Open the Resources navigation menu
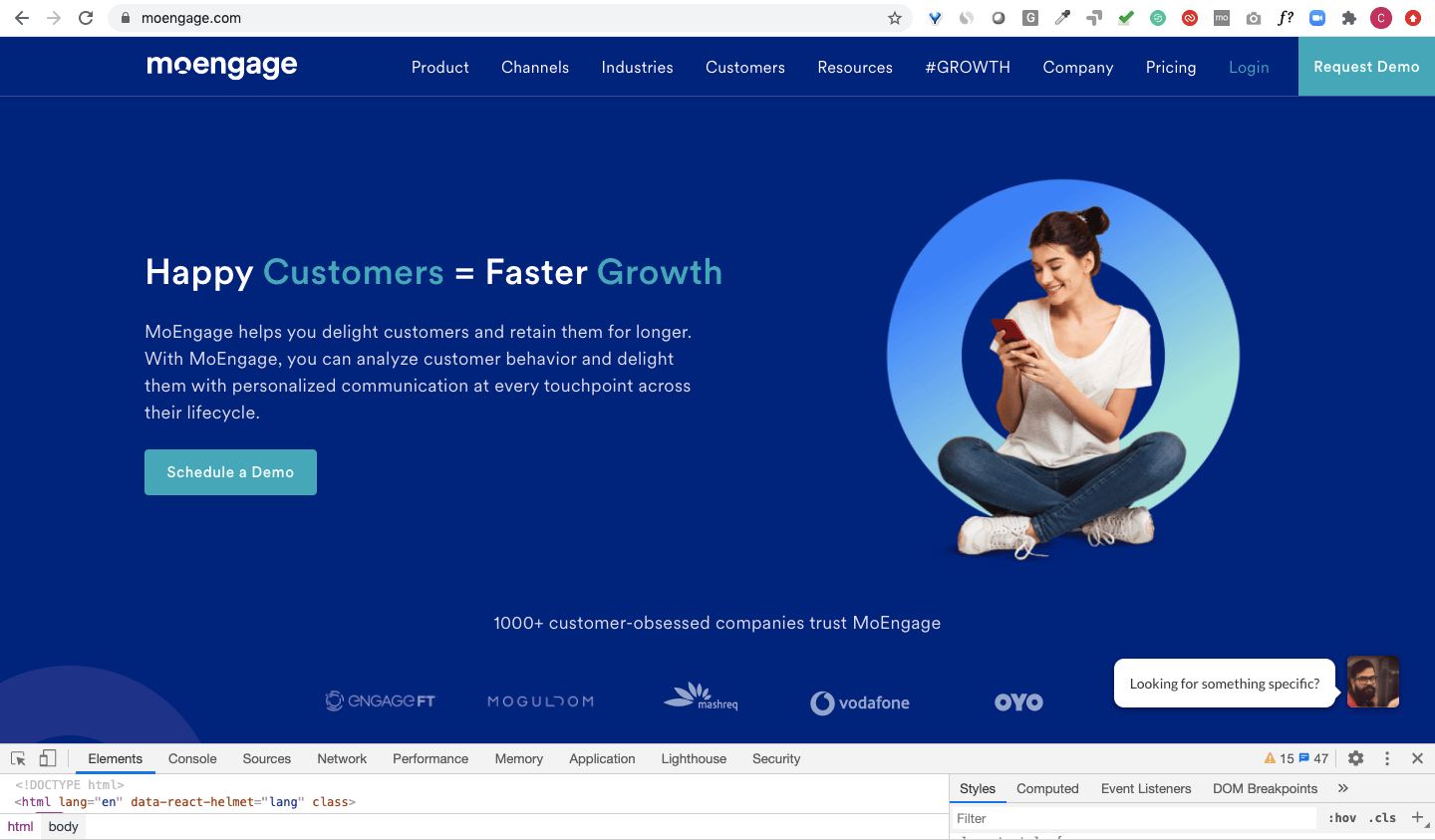1435x840 pixels. (x=855, y=67)
